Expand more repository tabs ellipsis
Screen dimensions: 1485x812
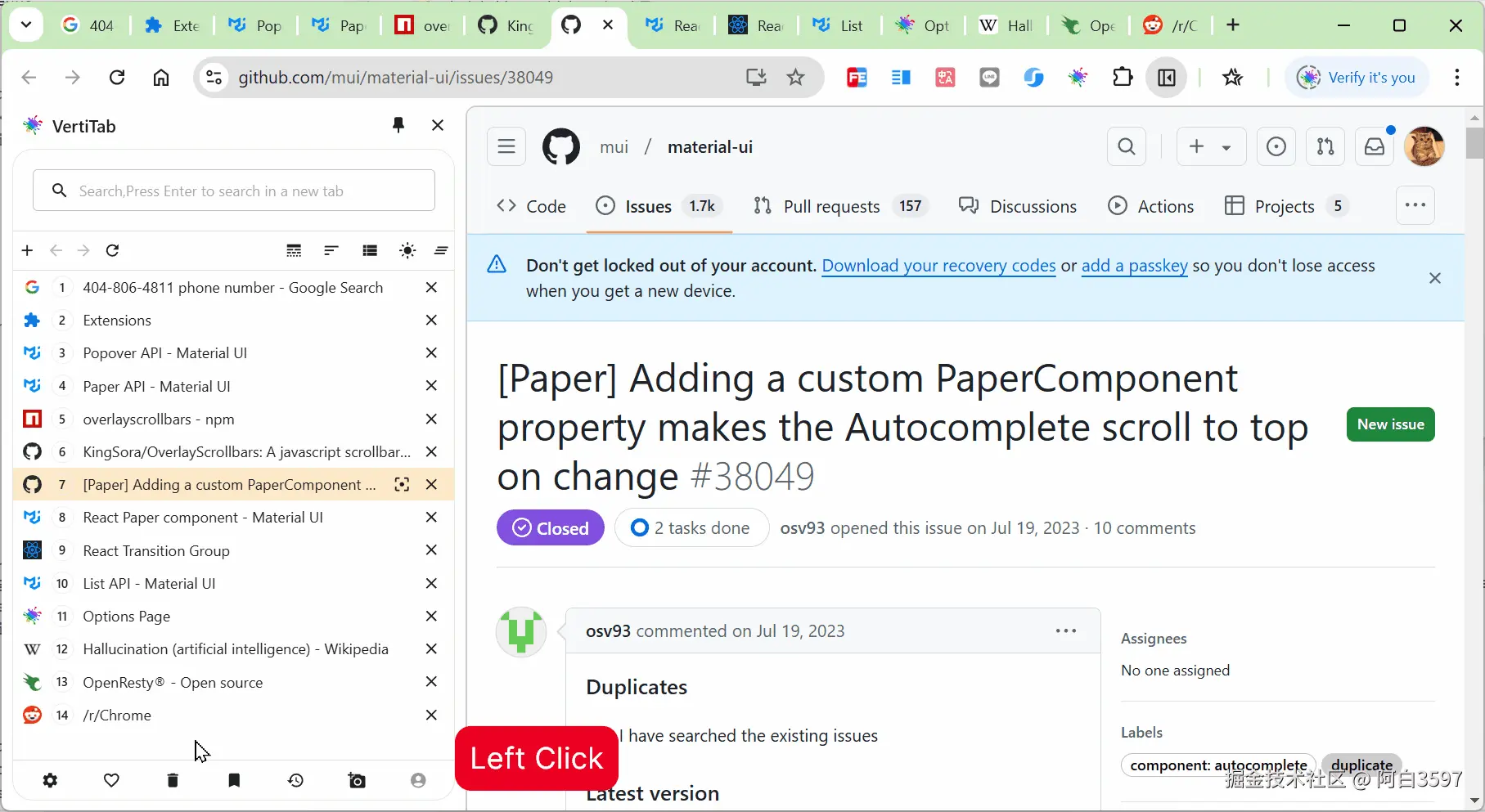click(1415, 205)
